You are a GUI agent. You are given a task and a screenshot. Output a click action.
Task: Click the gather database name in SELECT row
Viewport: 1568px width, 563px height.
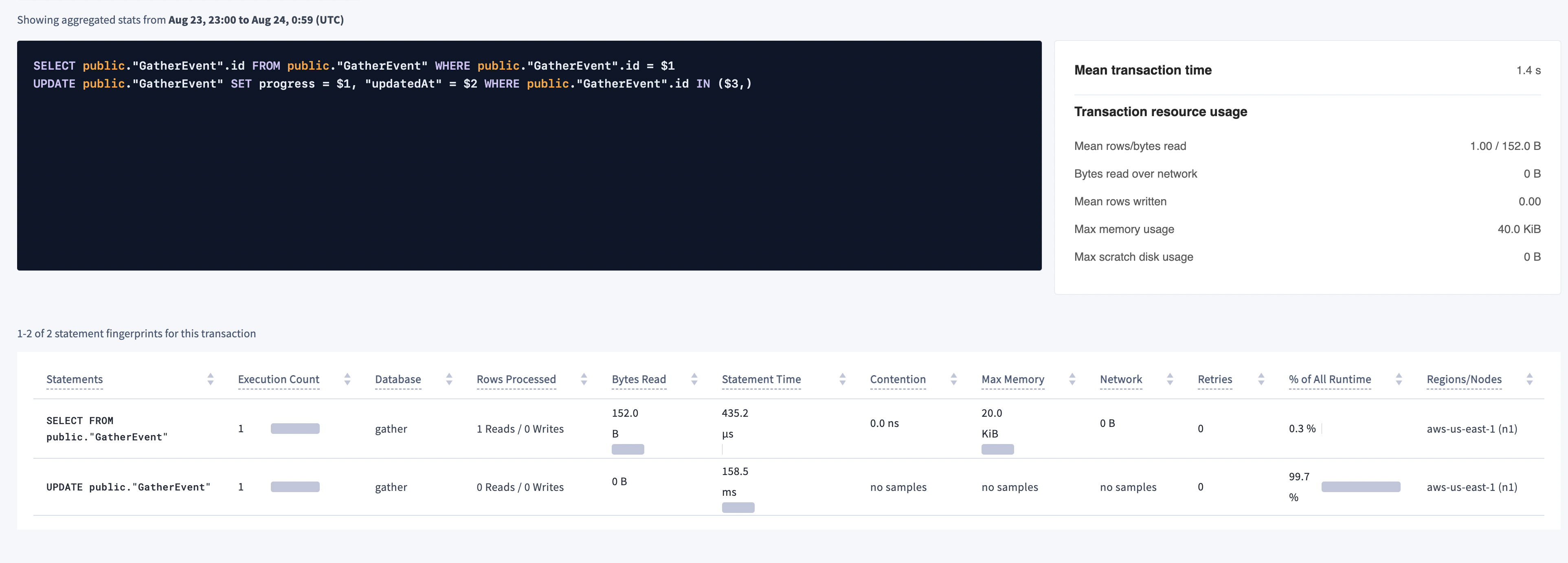(391, 429)
